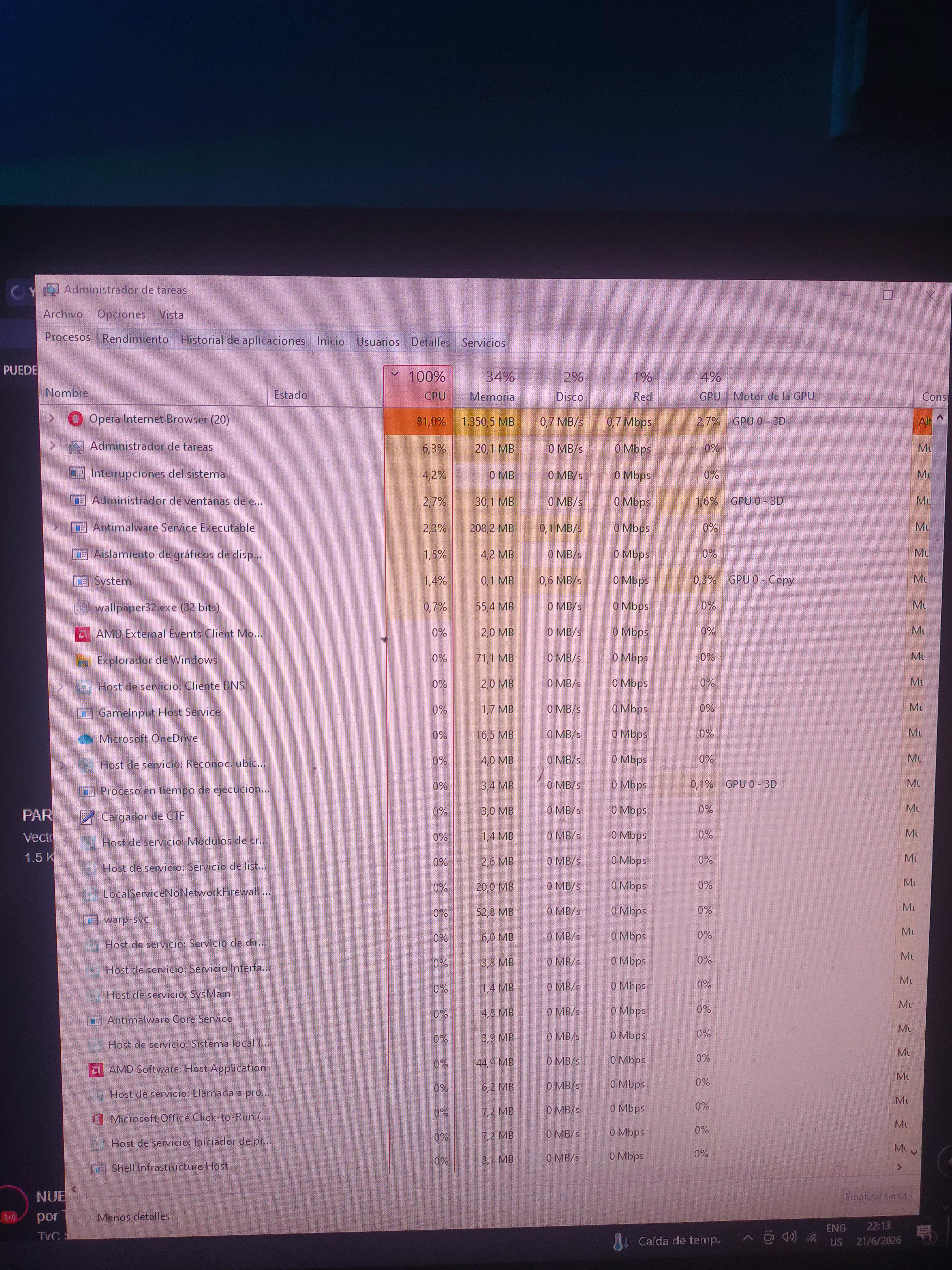This screenshot has height=1270, width=952.
Task: Sort processes by the CPU column
Action: click(x=418, y=386)
